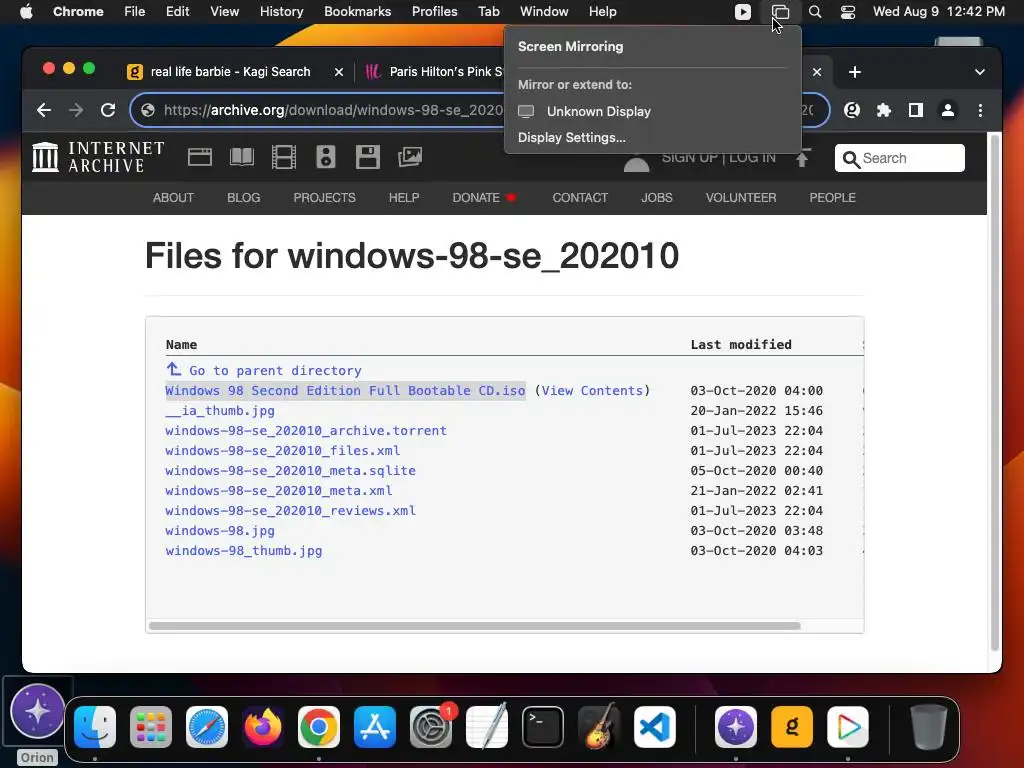
Task: Expand Chrome tab search chevron
Action: tap(980, 72)
